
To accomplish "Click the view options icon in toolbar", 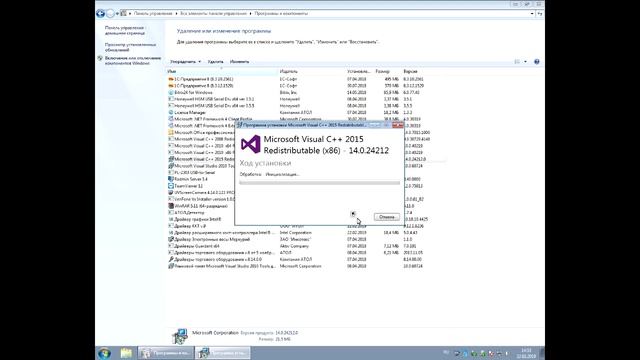I will point(517,62).
